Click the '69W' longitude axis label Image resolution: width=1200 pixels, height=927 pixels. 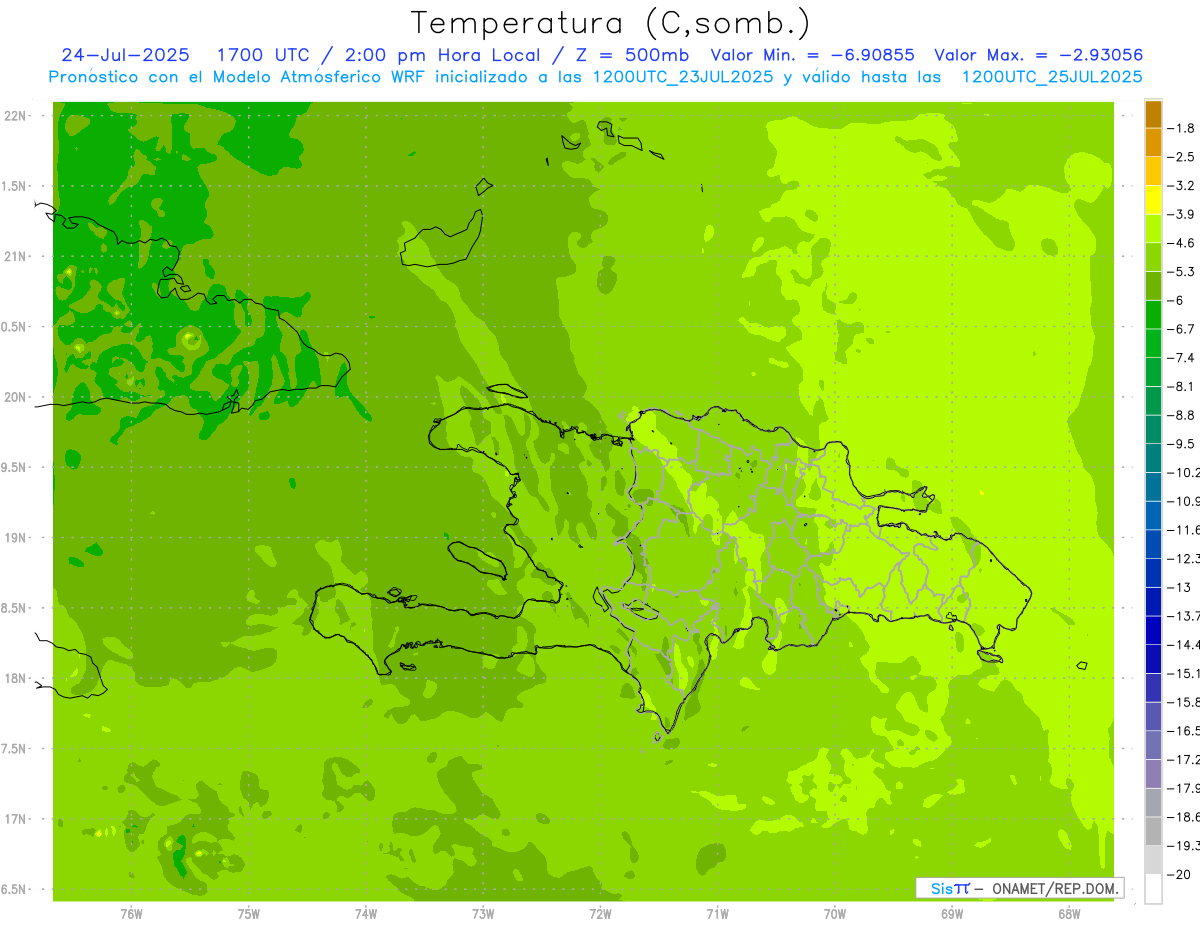952,914
